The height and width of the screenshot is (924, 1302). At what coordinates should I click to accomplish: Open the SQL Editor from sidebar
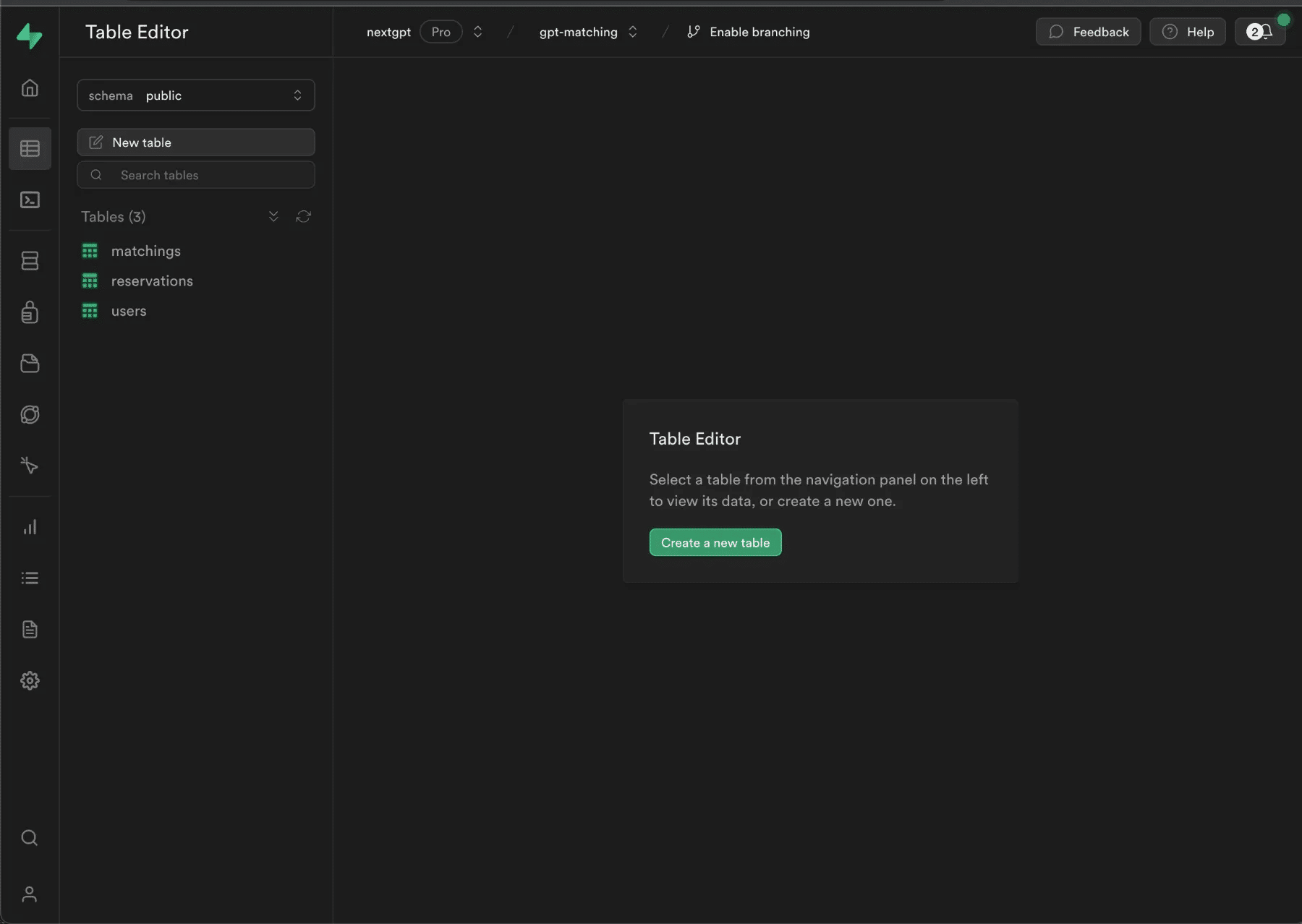tap(30, 200)
